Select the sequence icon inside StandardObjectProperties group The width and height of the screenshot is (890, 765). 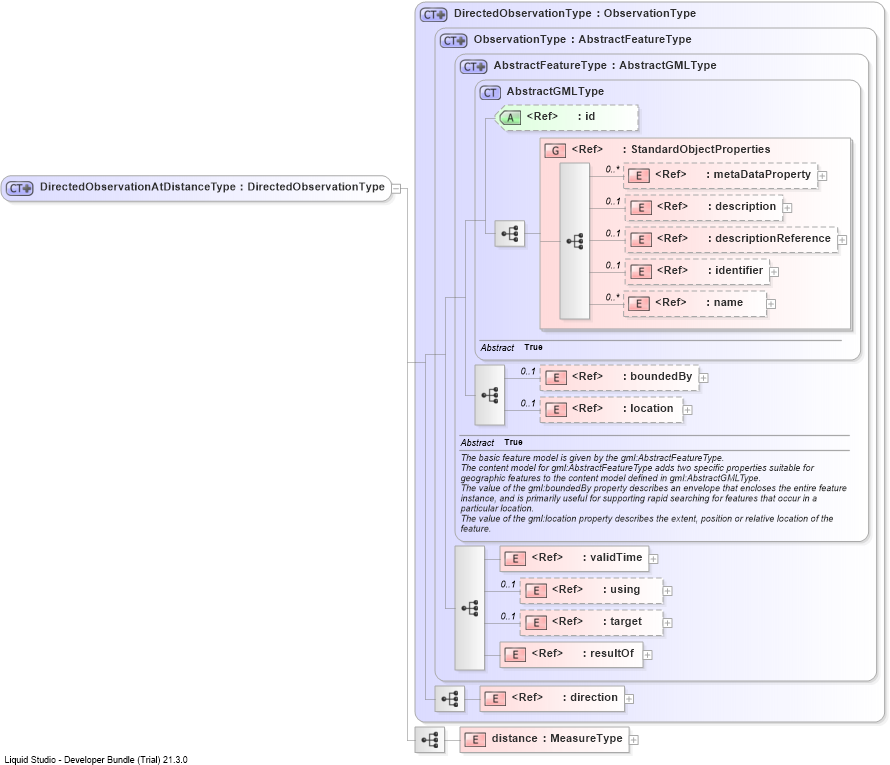[574, 242]
